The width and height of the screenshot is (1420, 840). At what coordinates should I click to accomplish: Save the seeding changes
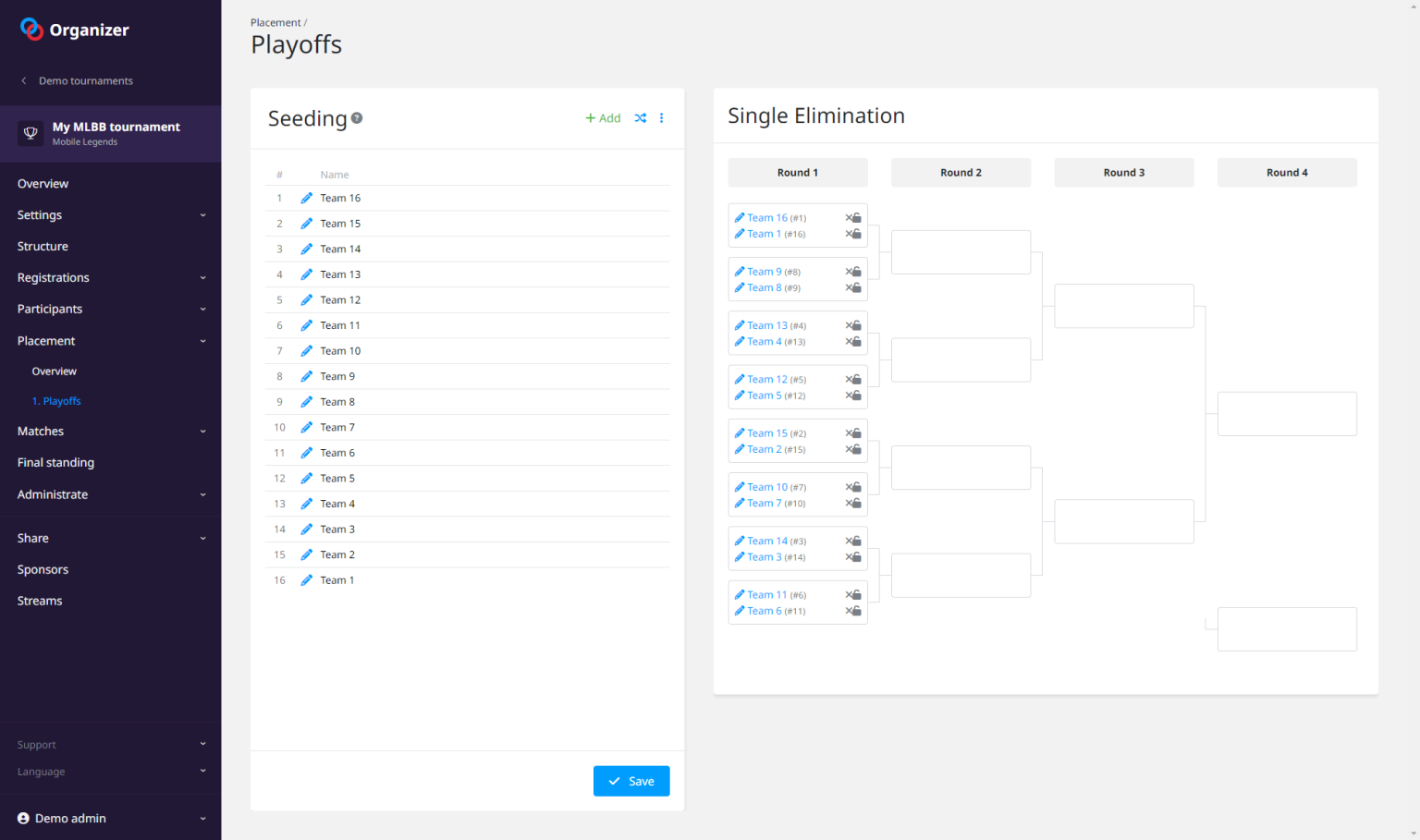[x=630, y=781]
